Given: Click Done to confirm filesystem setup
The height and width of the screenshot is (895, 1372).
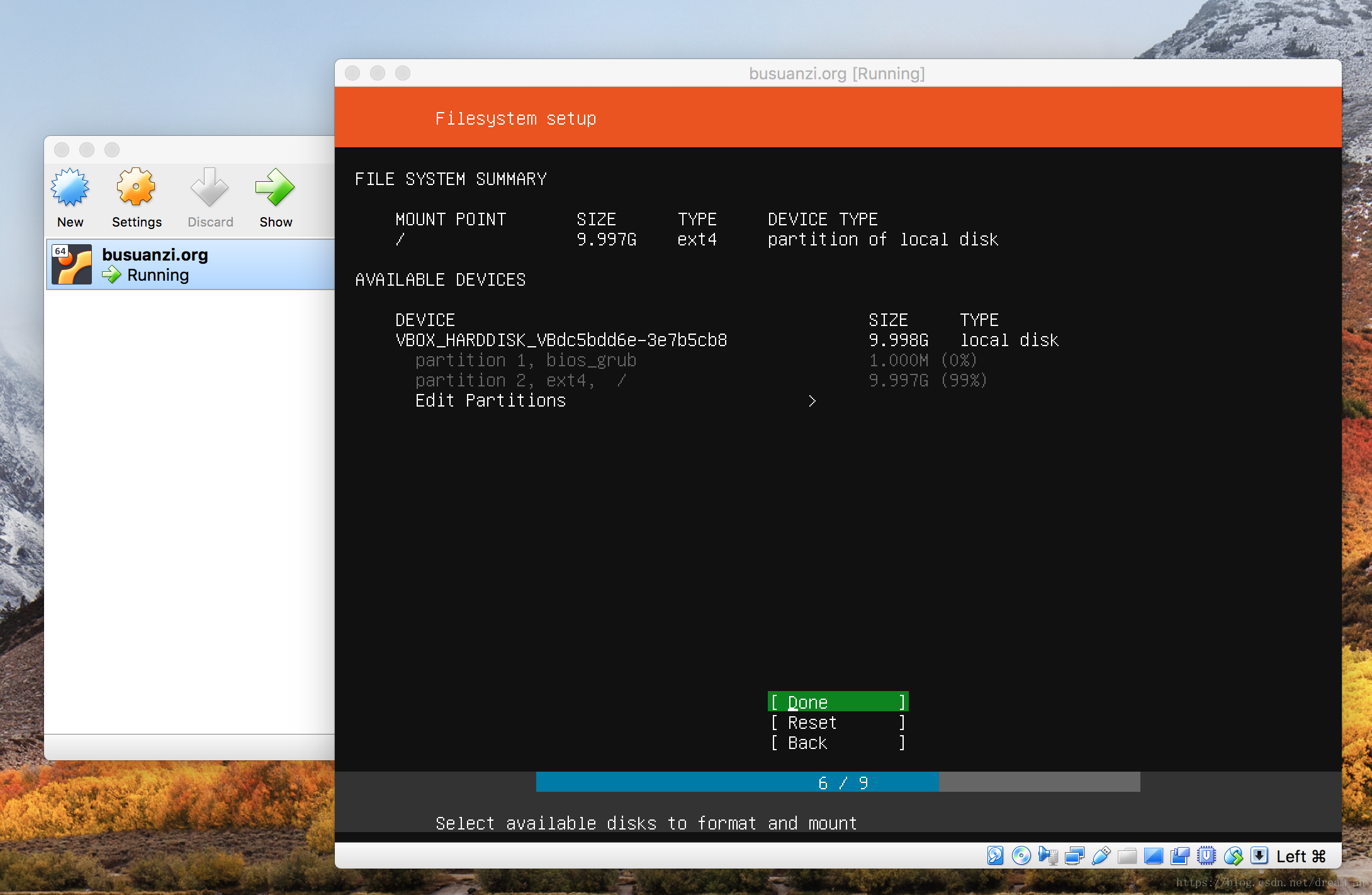Looking at the screenshot, I should [839, 702].
